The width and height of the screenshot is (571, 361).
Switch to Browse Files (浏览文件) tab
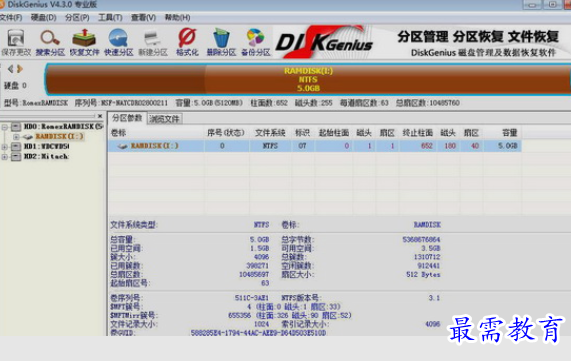[x=164, y=119]
